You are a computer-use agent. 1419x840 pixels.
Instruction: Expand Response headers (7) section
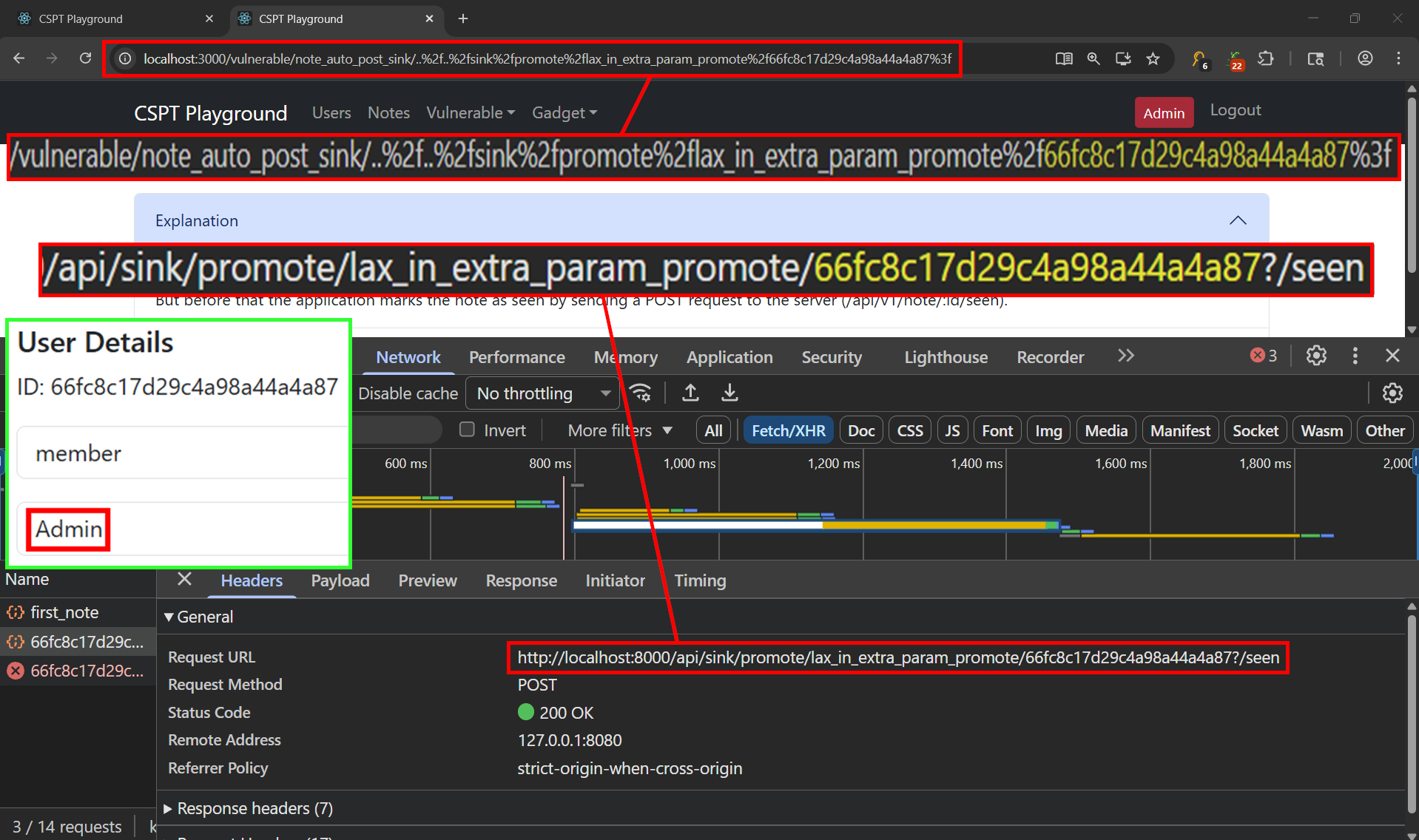point(249,808)
